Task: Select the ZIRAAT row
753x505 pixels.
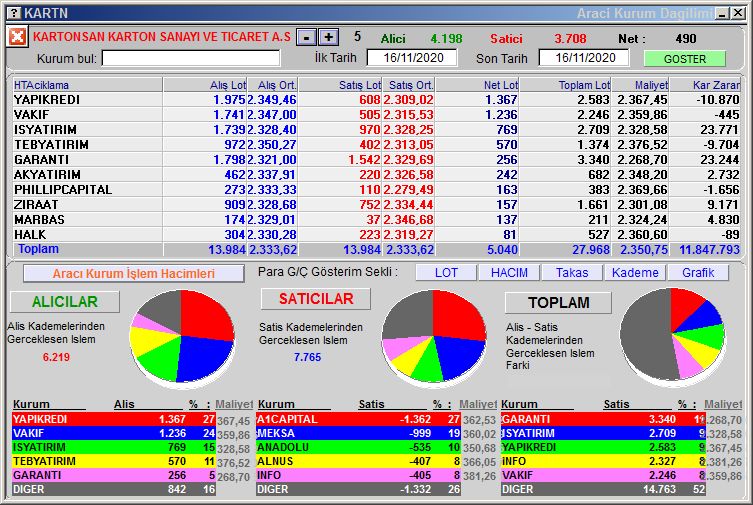Action: pyautogui.click(x=376, y=204)
